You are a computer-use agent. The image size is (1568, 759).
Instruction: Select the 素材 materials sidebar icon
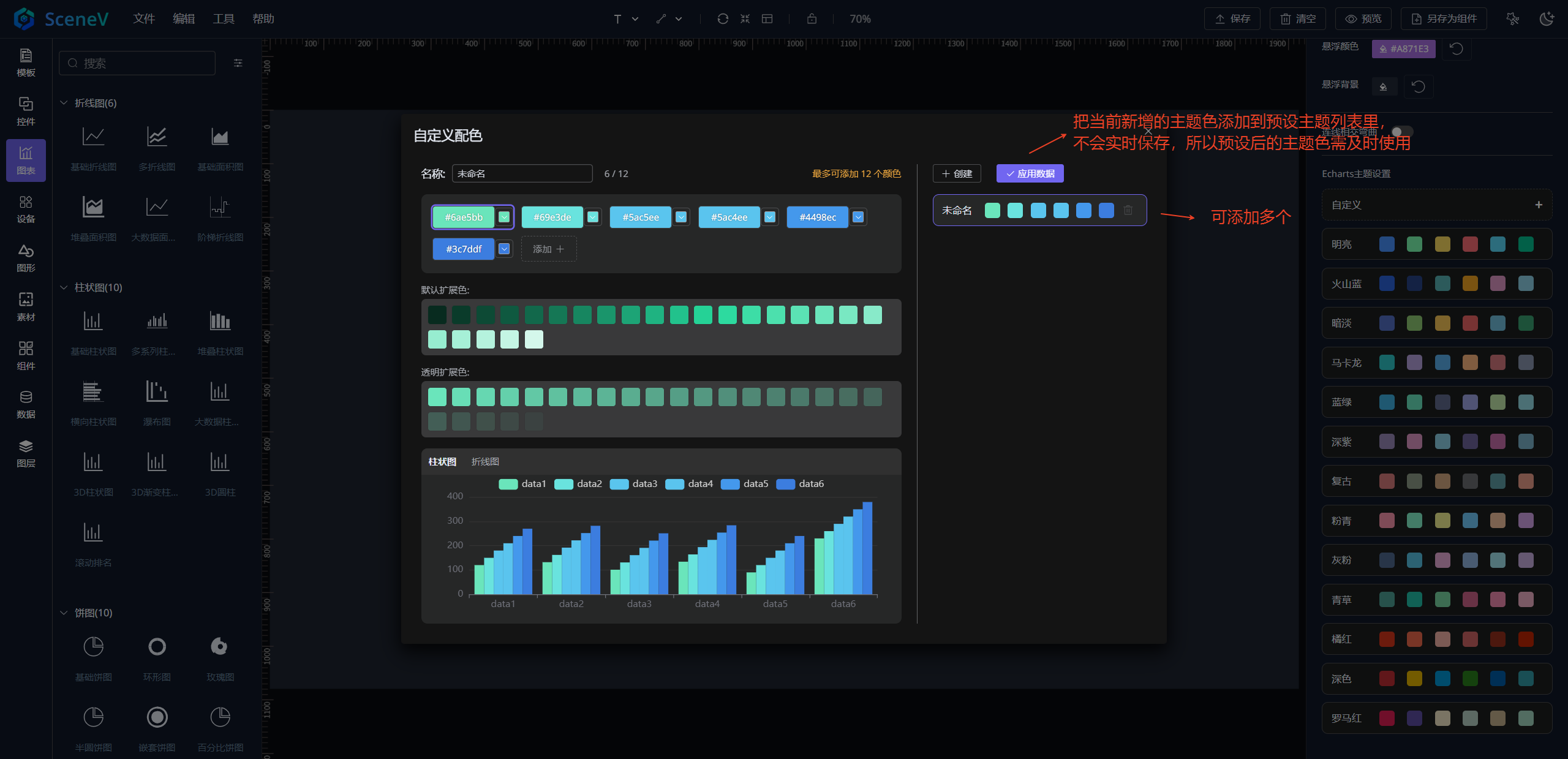tap(26, 306)
